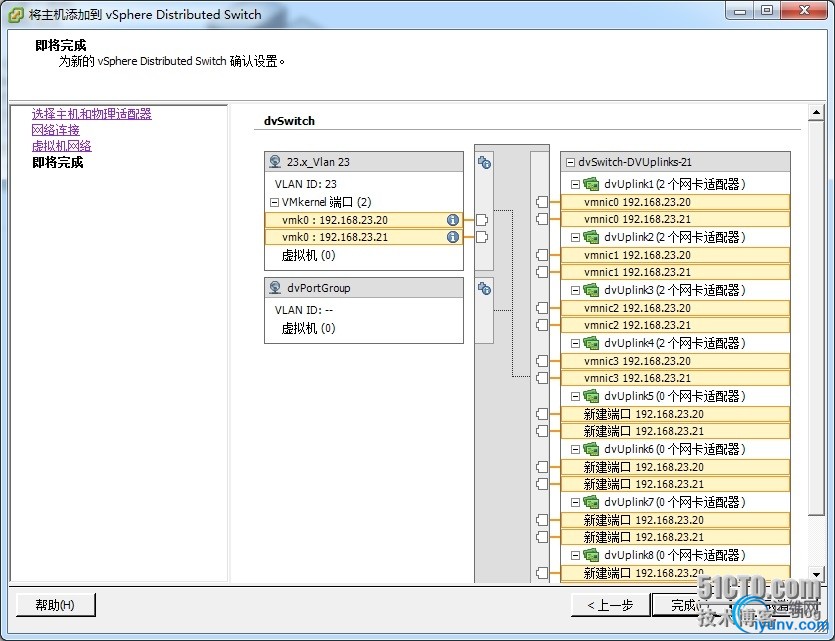Collapse the dvSwitch-DVUplinks-21 tree
Viewport: 835px width, 641px height.
[x=570, y=162]
